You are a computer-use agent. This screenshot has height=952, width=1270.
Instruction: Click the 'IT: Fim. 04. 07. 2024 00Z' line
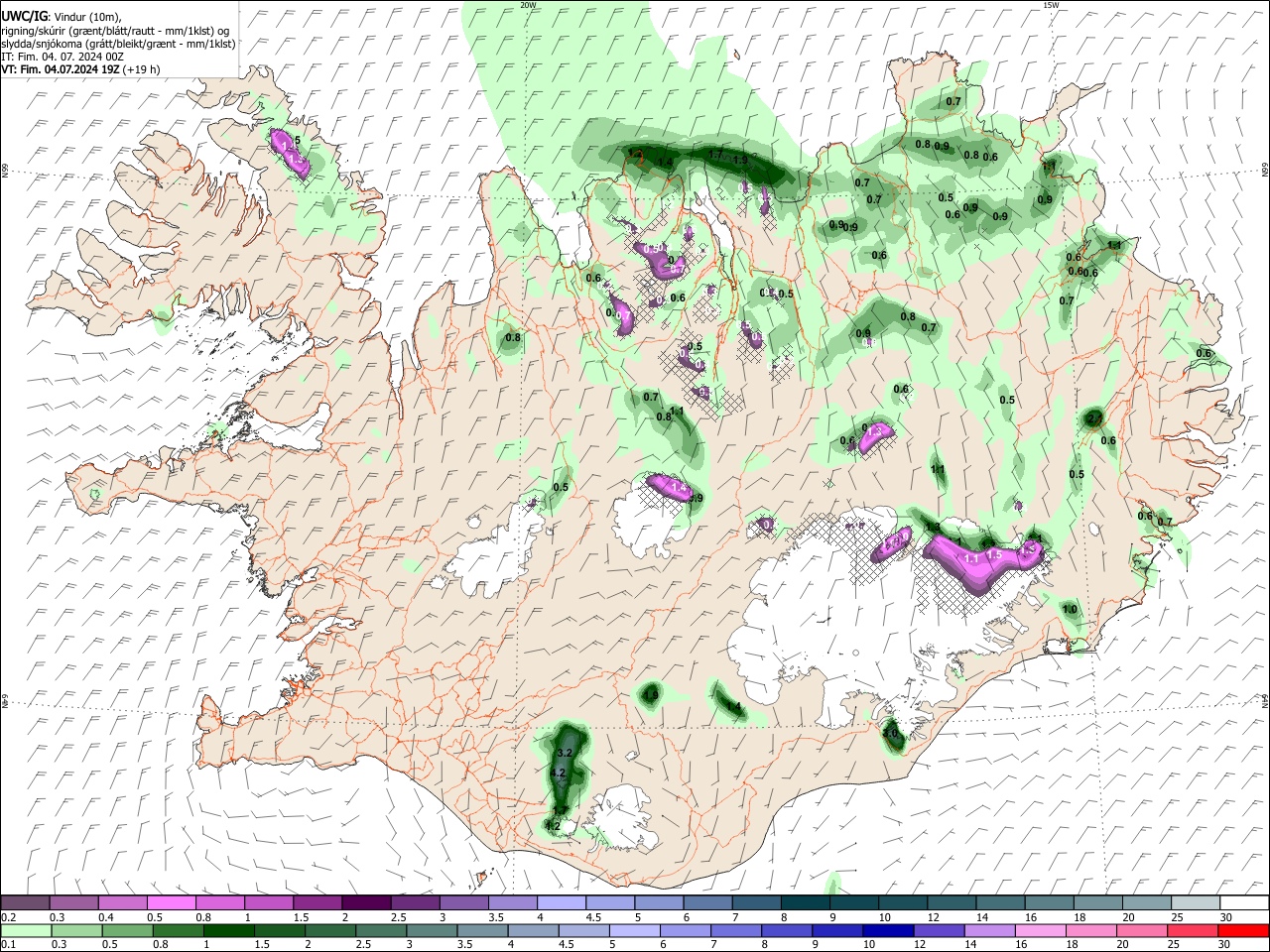(63, 57)
